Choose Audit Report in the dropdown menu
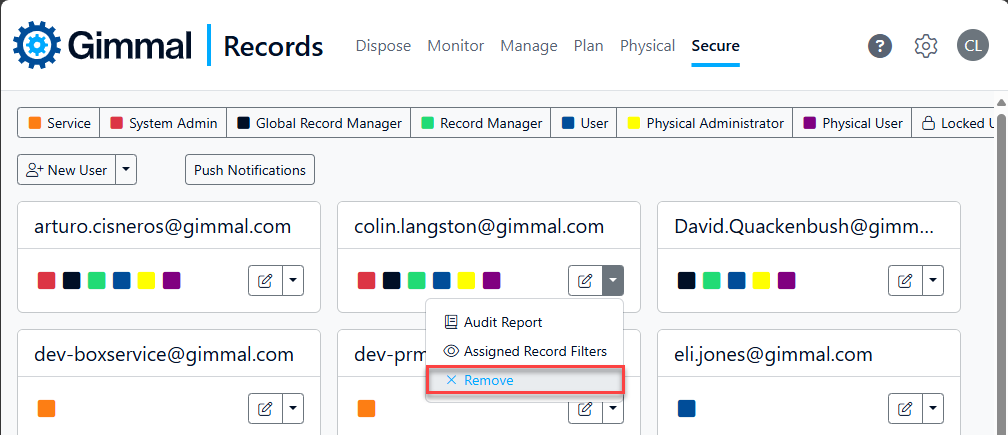Viewport: 1008px width, 435px height. tap(503, 322)
